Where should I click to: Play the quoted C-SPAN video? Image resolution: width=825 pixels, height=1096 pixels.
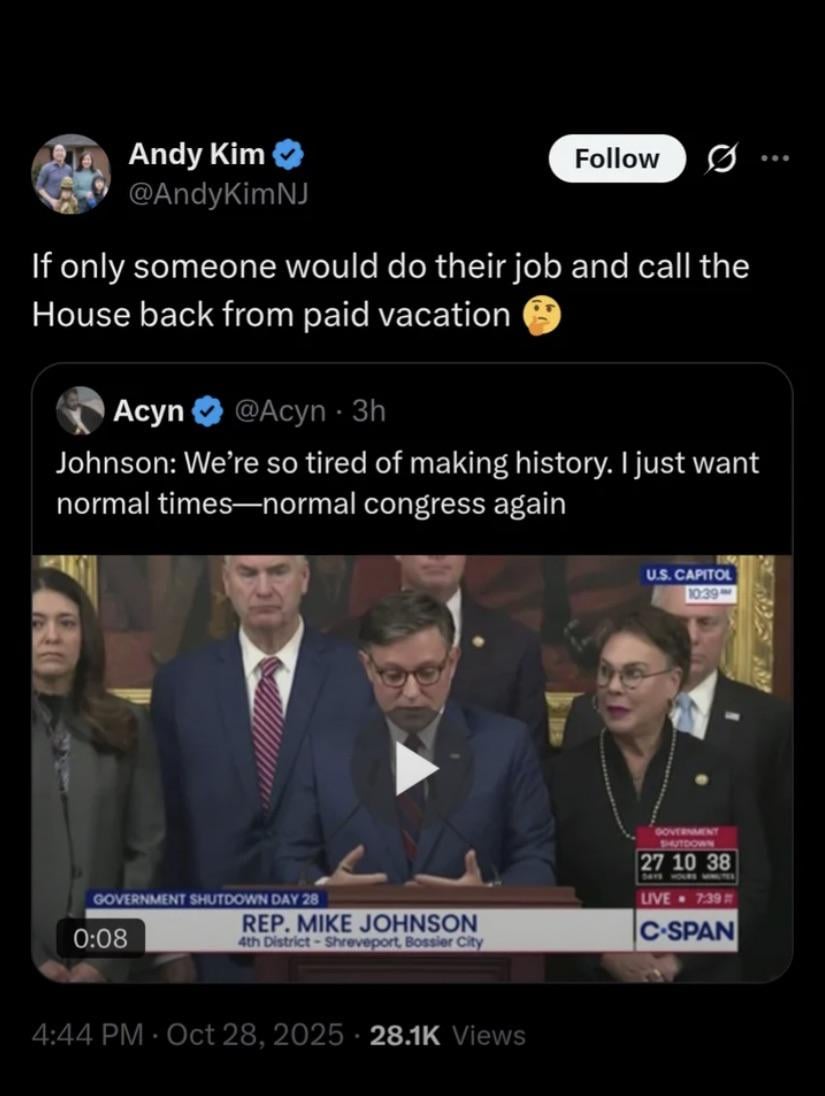click(415, 769)
